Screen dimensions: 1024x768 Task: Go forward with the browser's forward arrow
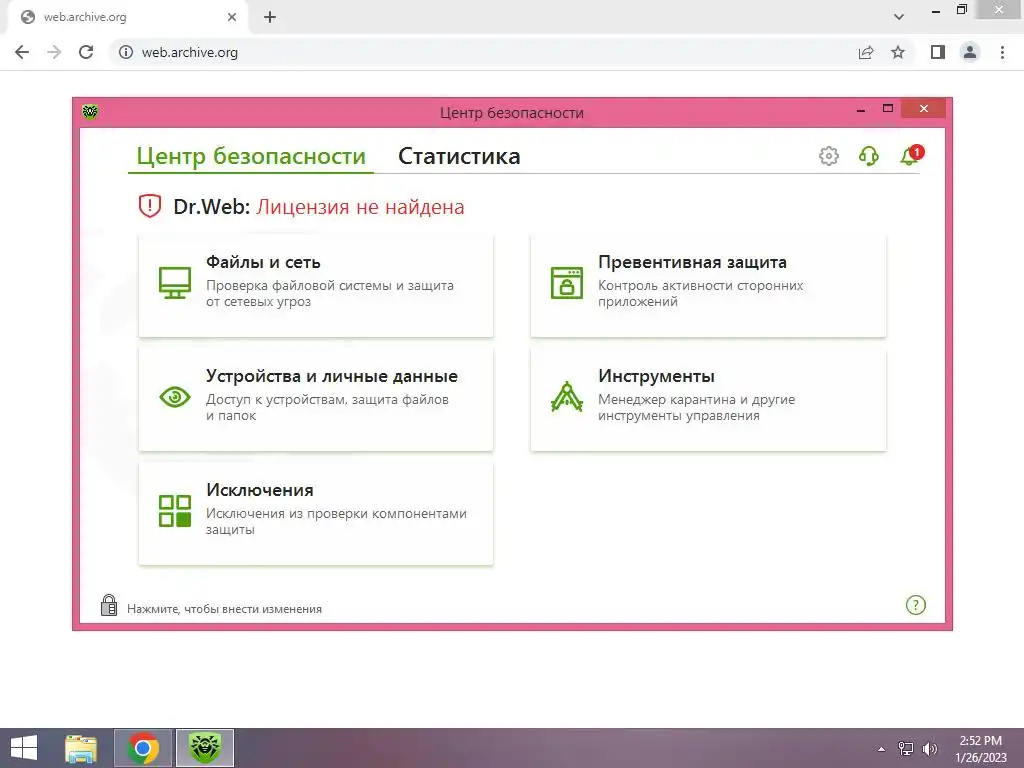click(54, 52)
